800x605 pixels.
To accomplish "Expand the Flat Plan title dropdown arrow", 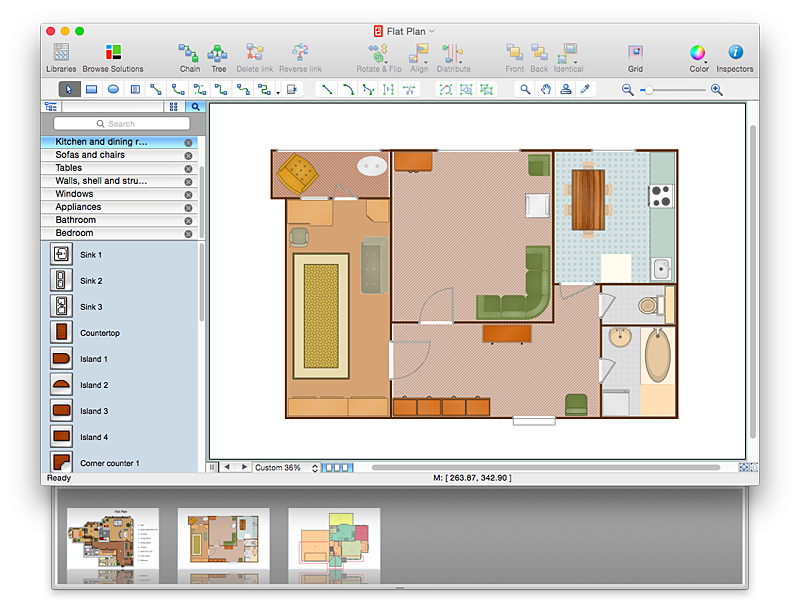I will (432, 31).
